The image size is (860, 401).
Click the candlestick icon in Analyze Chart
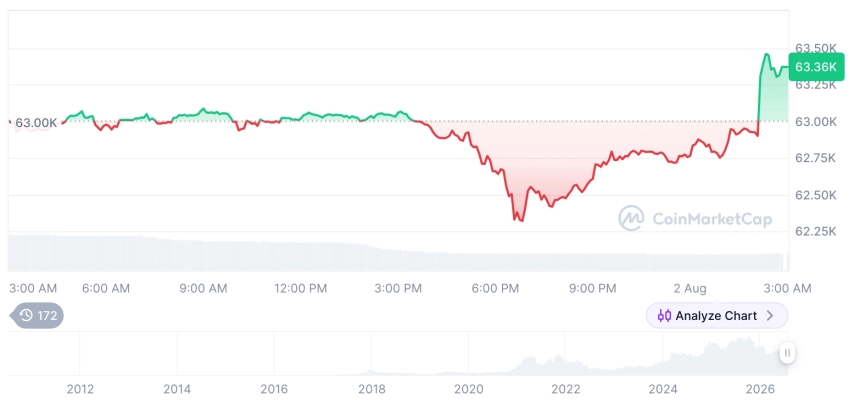664,315
